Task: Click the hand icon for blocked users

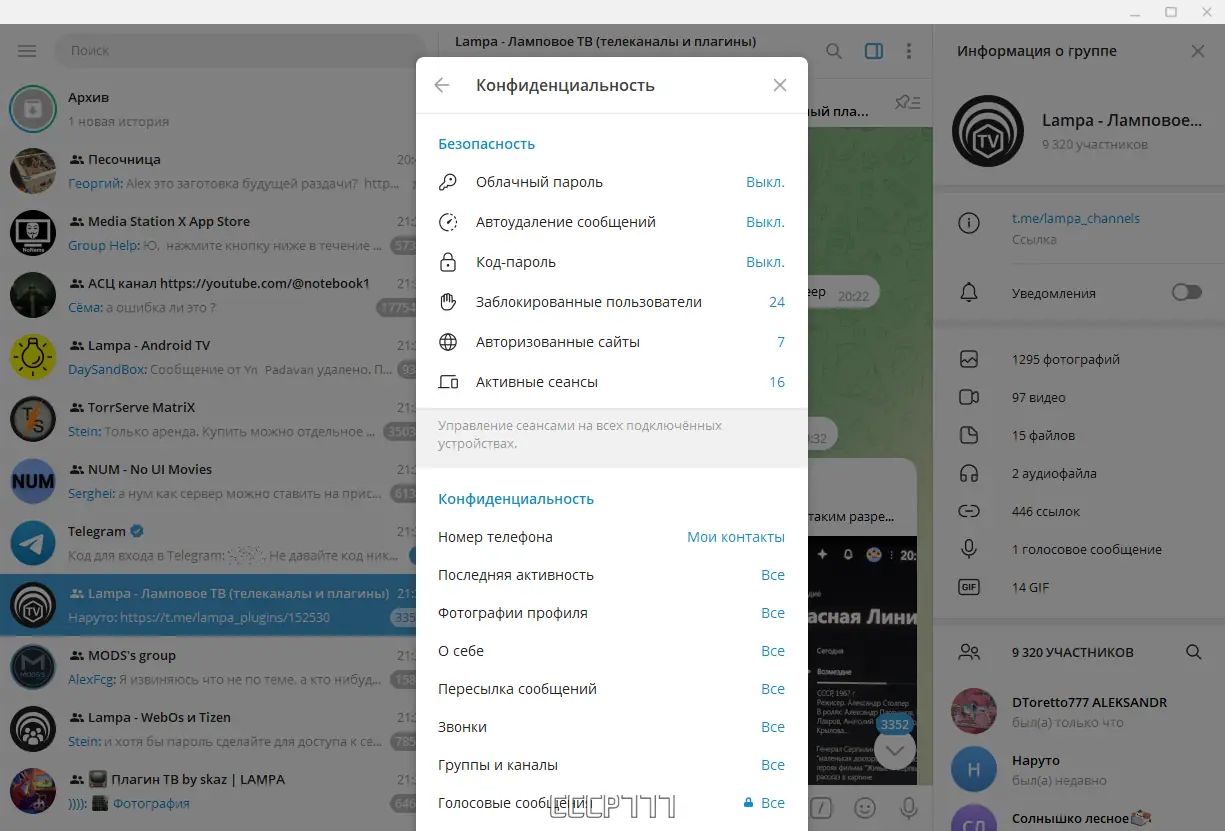Action: tap(448, 302)
